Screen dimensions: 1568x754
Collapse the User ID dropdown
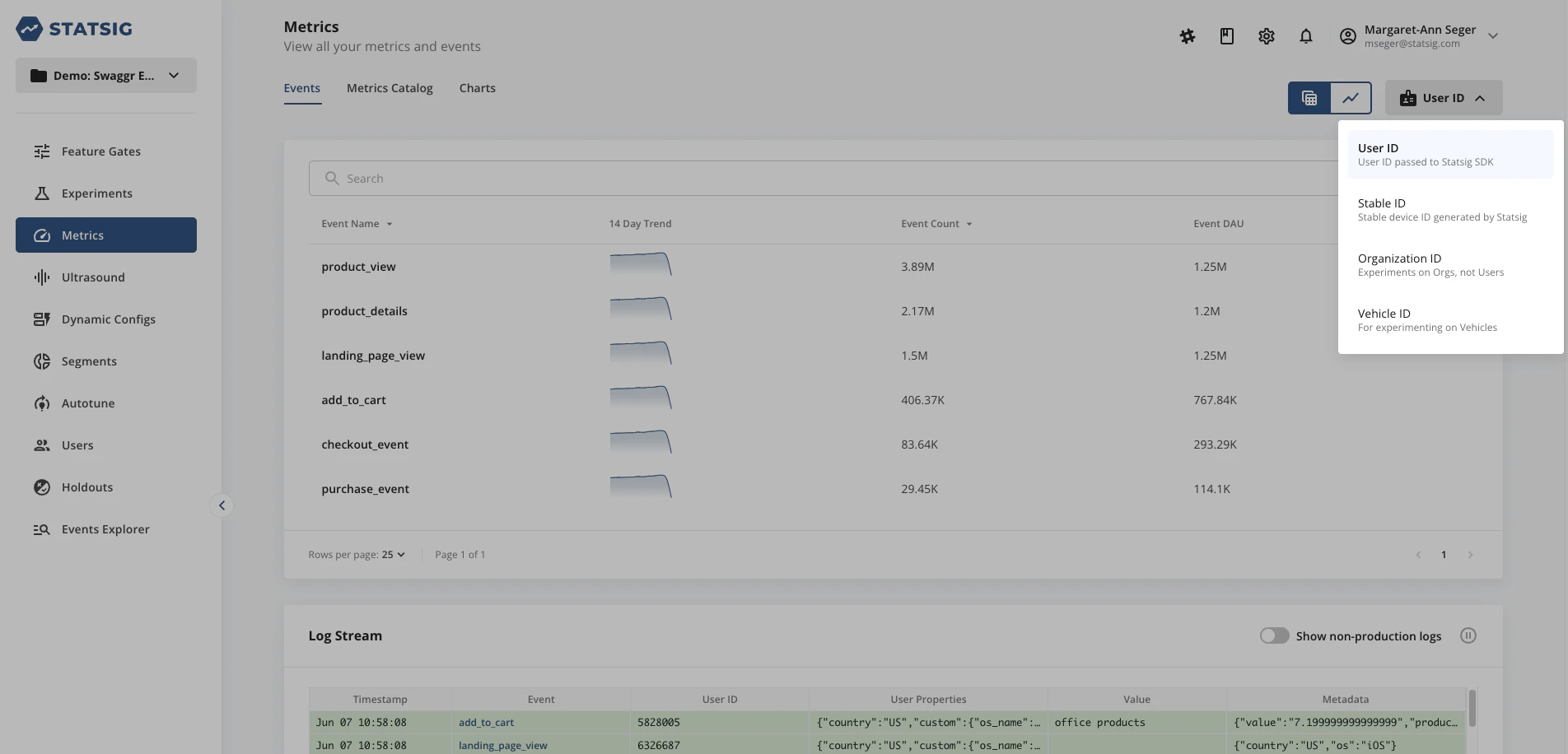coord(1443,97)
